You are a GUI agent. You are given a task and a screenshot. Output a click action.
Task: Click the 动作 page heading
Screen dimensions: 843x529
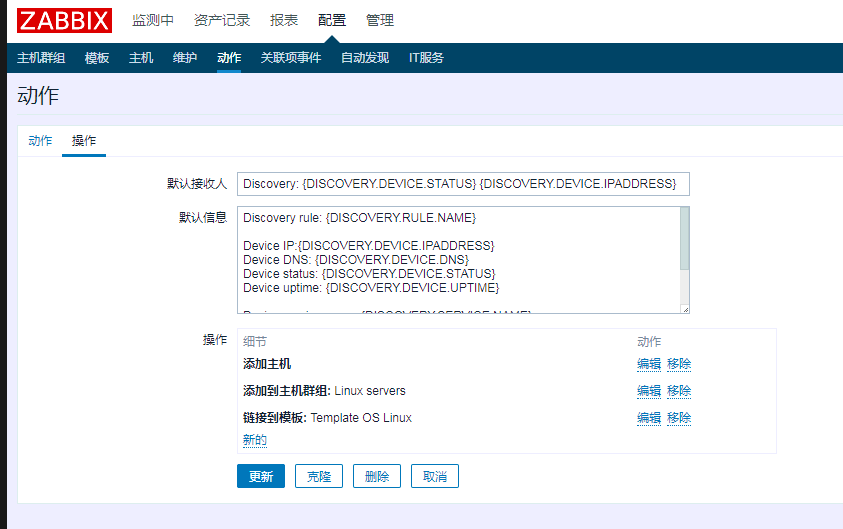click(38, 96)
